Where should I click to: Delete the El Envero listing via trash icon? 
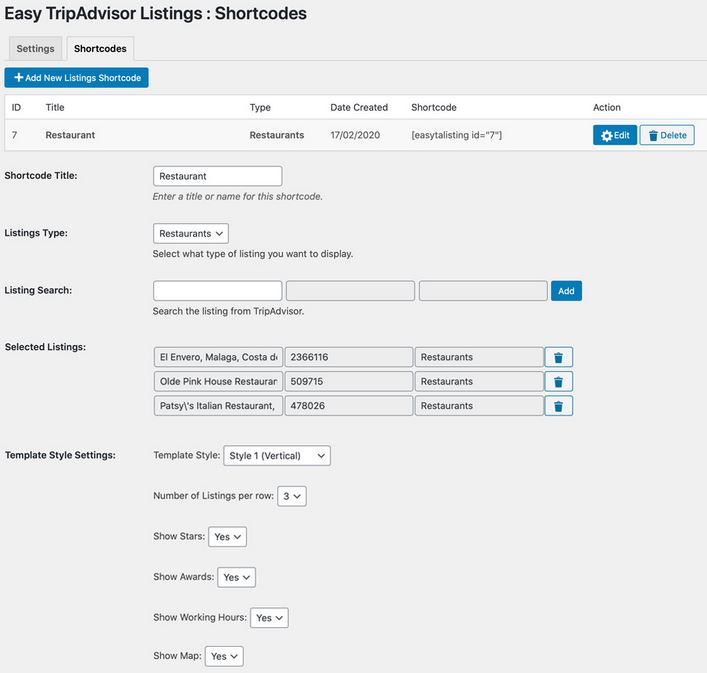[x=558, y=357]
